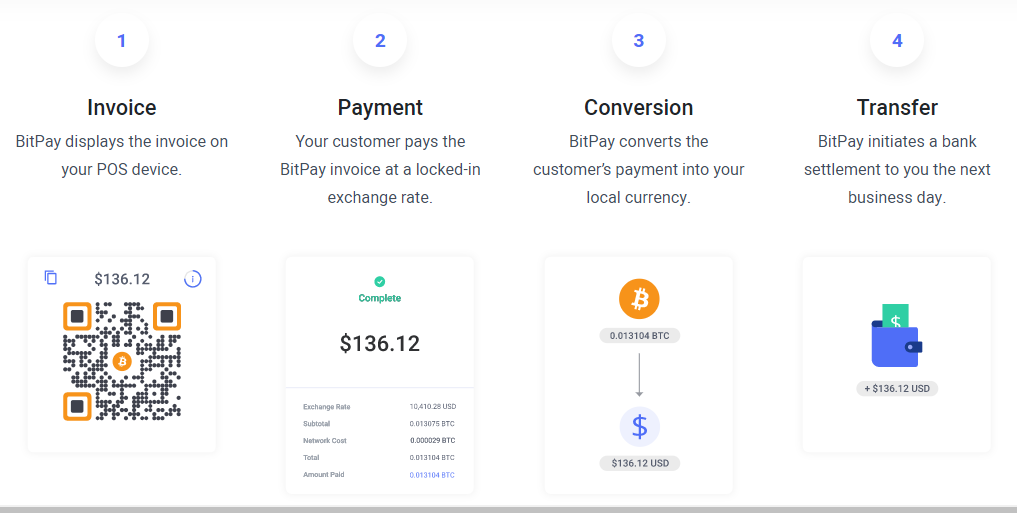The width and height of the screenshot is (1017, 513).
Task: Click the 0.013104 BTC pill label
Action: (x=640, y=336)
